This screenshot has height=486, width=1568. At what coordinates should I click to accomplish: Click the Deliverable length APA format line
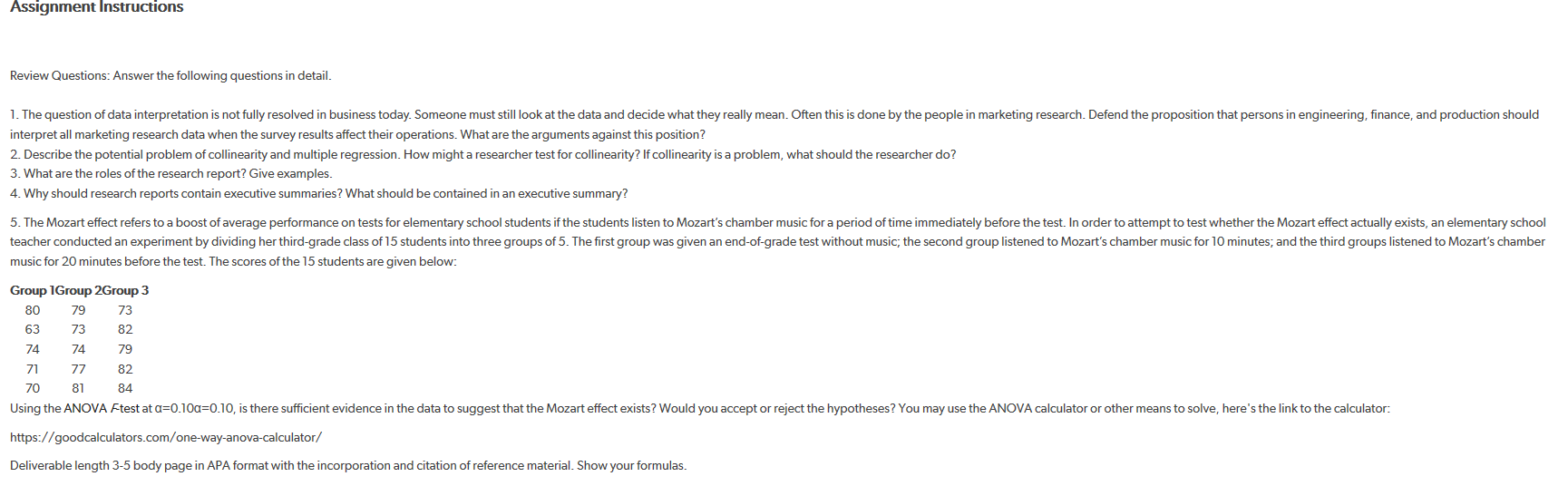(x=348, y=466)
